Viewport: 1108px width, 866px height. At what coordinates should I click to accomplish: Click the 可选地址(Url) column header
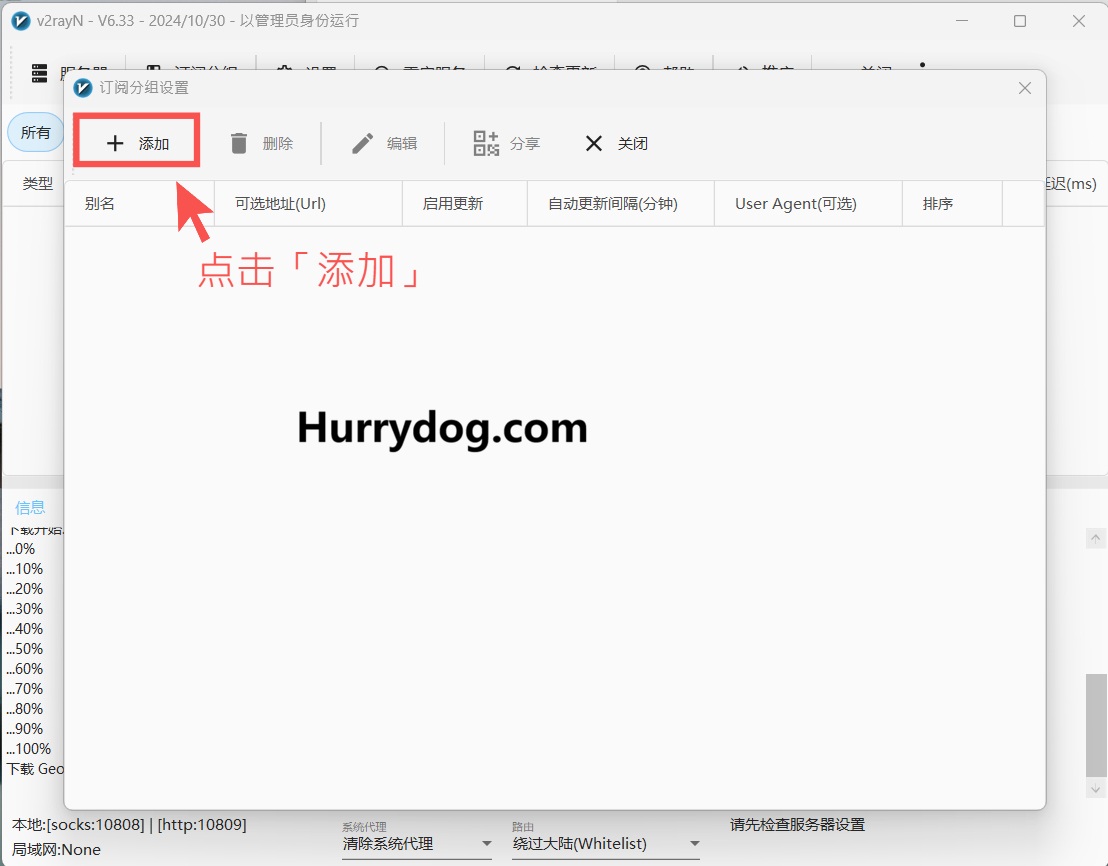click(x=280, y=203)
